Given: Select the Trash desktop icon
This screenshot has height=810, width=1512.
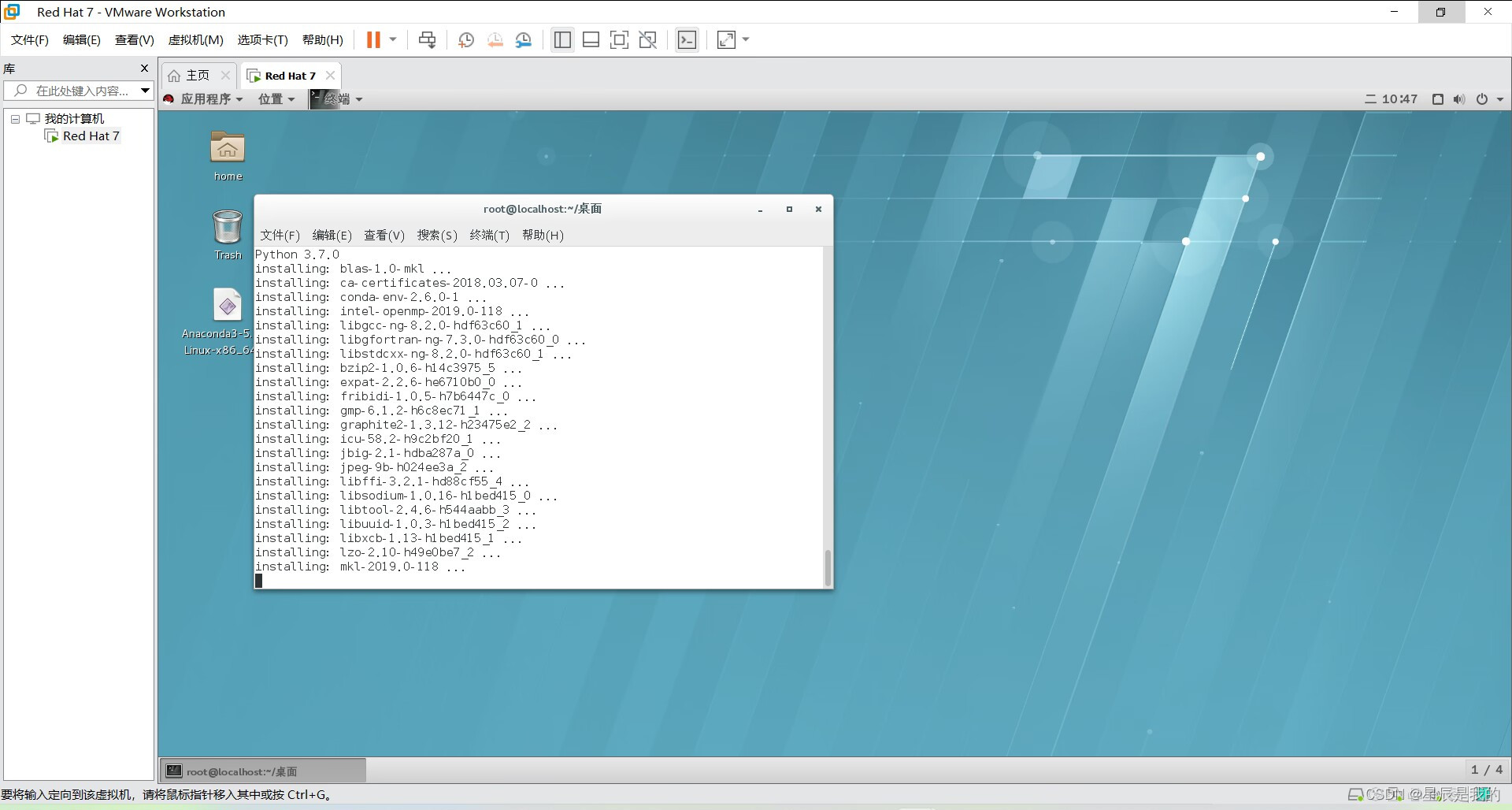Looking at the screenshot, I should click(228, 235).
